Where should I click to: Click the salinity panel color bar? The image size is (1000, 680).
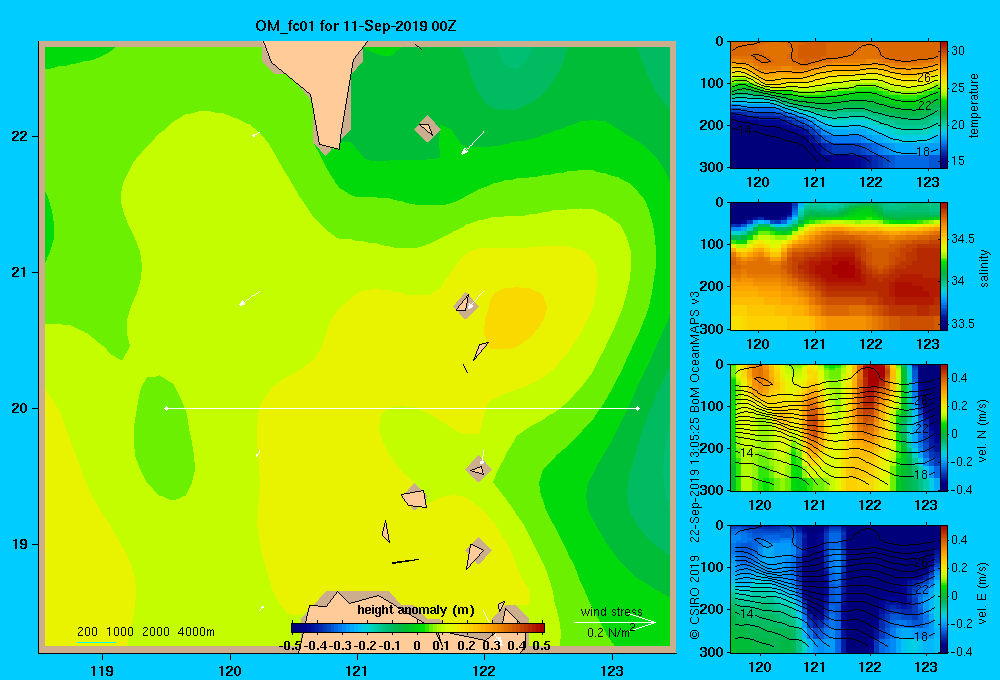943,266
